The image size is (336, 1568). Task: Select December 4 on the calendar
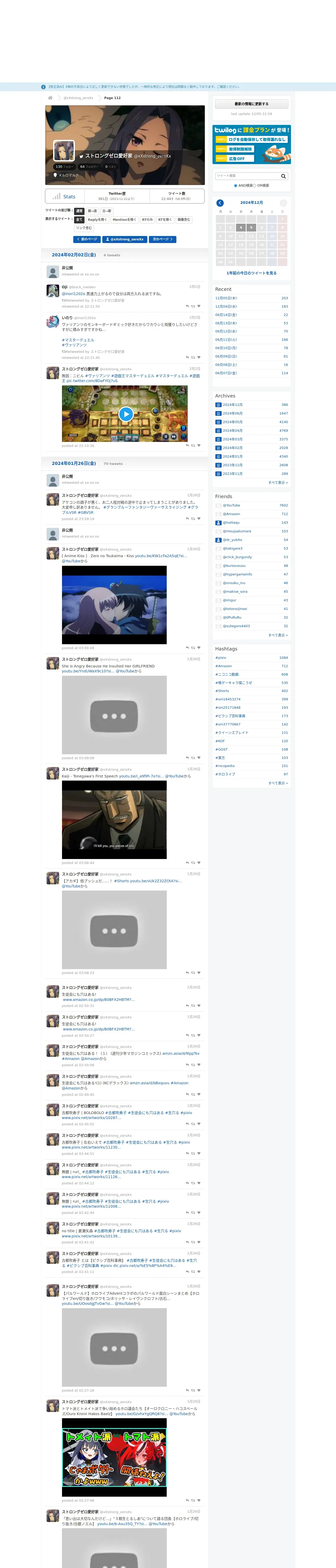click(241, 228)
